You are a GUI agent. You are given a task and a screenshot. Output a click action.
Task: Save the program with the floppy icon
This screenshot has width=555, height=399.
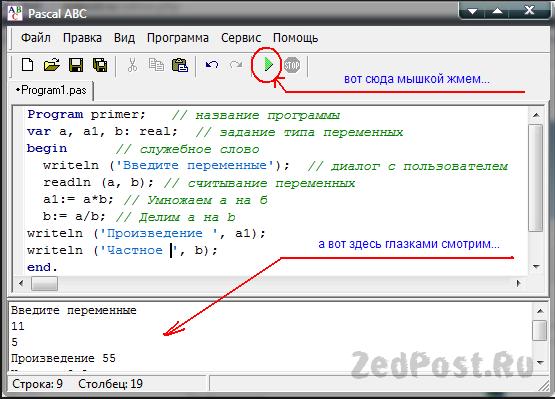(76, 65)
